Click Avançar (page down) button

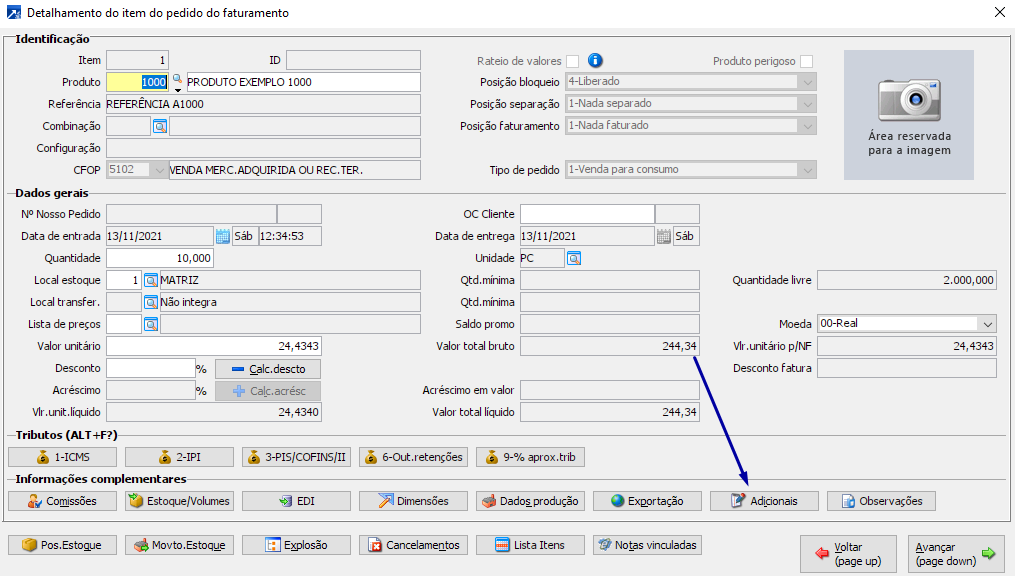click(x=956, y=554)
